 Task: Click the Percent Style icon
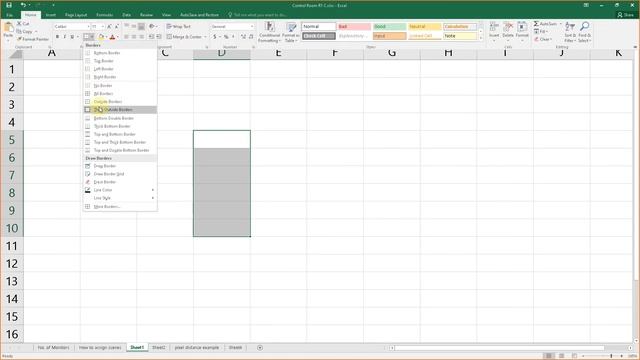point(226,37)
